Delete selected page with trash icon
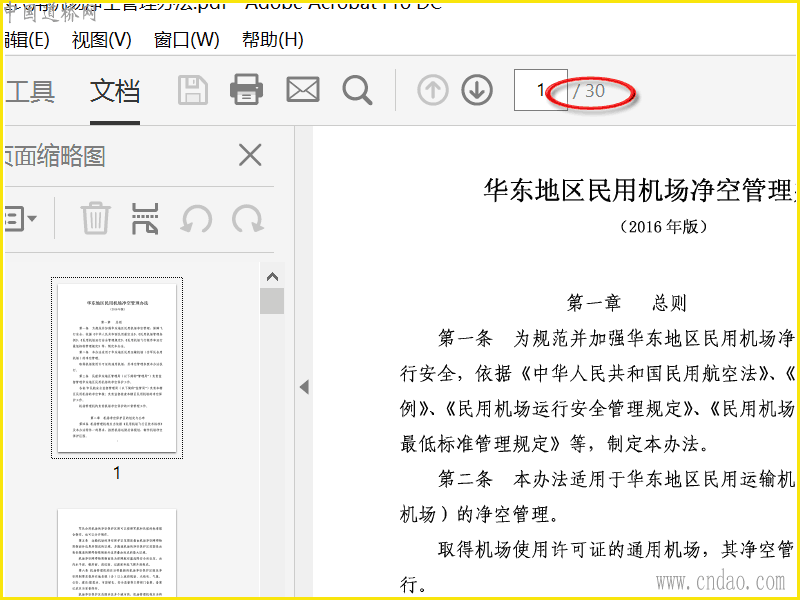The height and width of the screenshot is (600, 800). coord(95,218)
